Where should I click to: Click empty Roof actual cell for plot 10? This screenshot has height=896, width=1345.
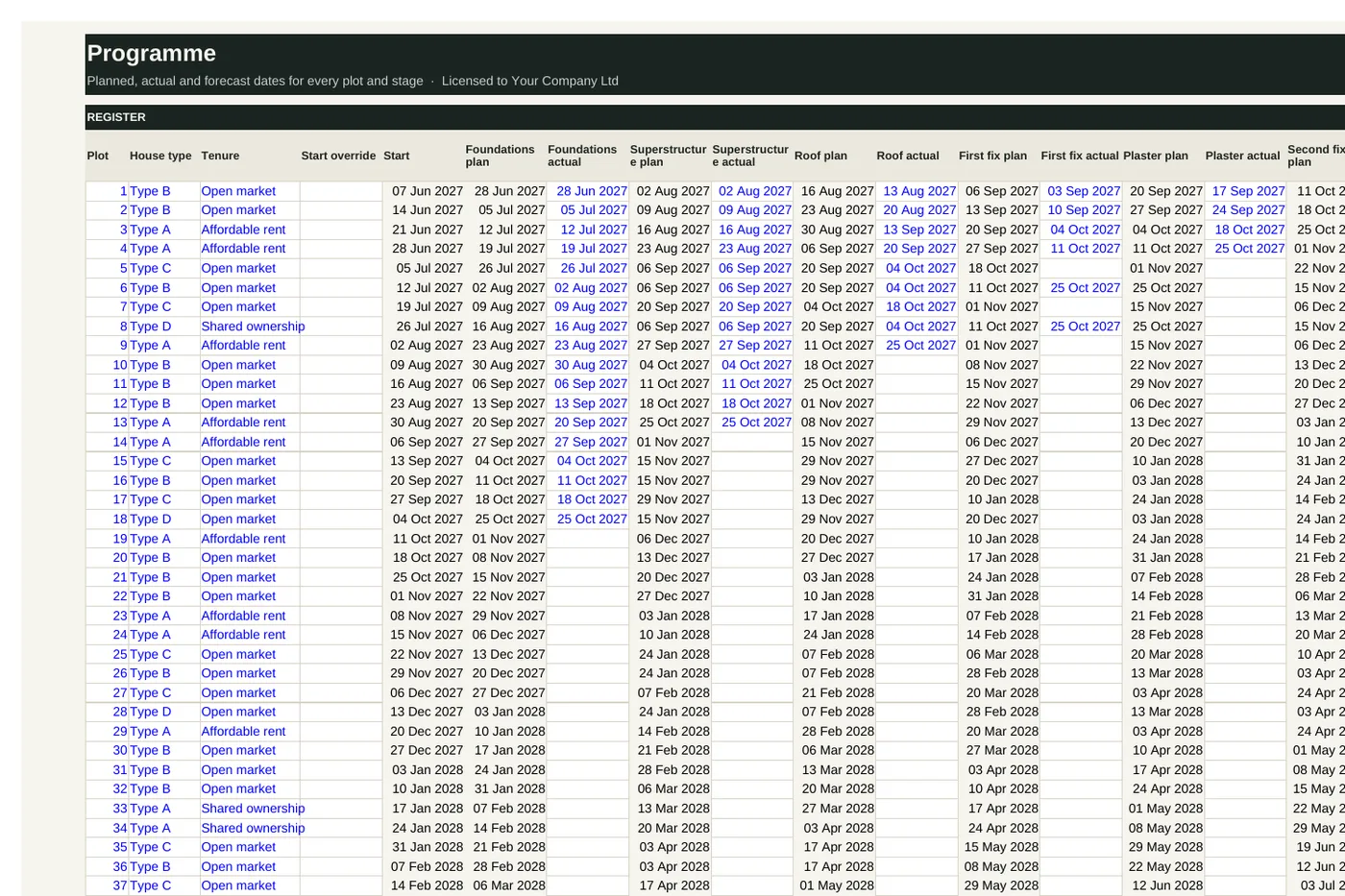[x=917, y=365]
